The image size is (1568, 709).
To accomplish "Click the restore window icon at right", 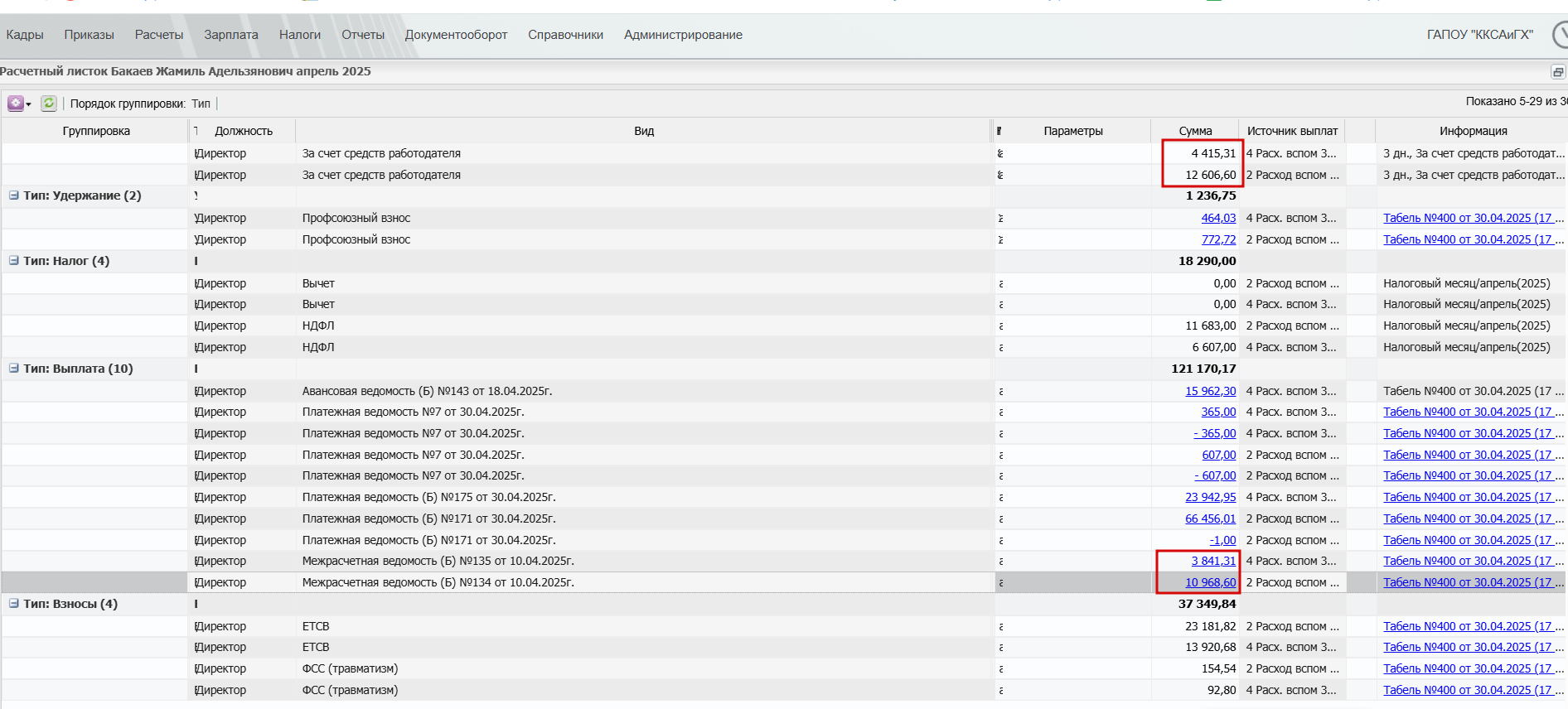I will 1558,72.
